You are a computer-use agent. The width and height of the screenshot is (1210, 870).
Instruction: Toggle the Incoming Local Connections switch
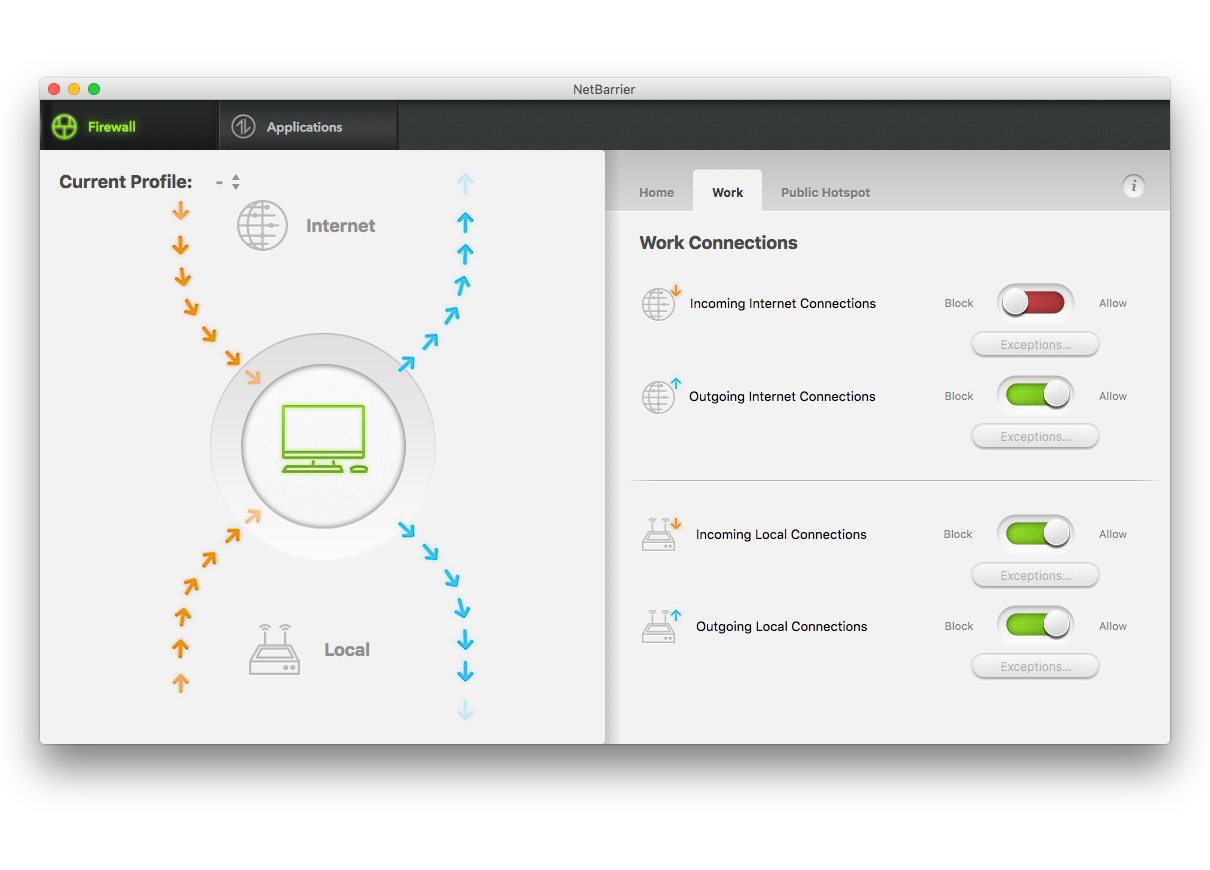click(1035, 534)
